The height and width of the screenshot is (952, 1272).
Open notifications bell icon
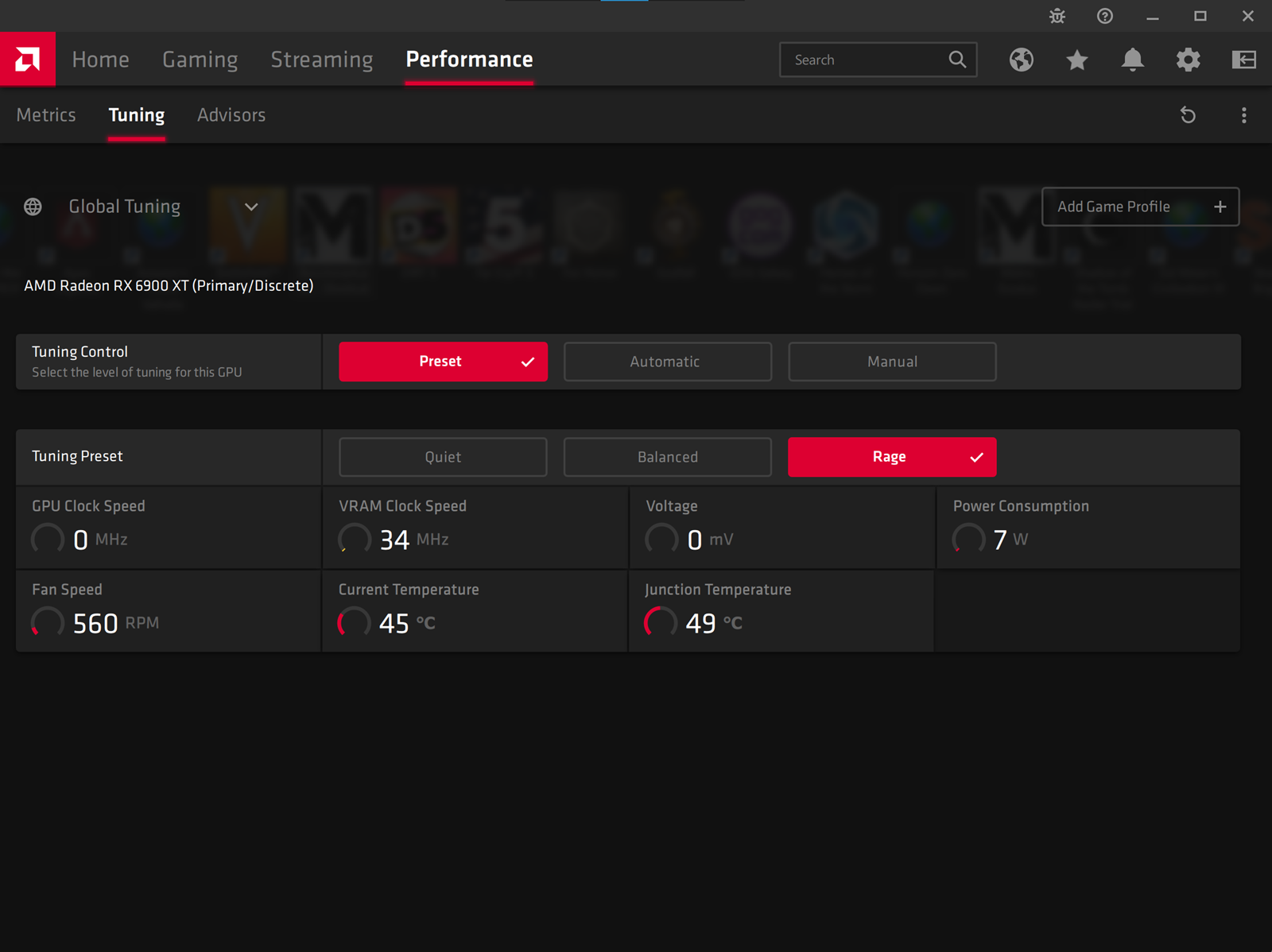tap(1133, 60)
